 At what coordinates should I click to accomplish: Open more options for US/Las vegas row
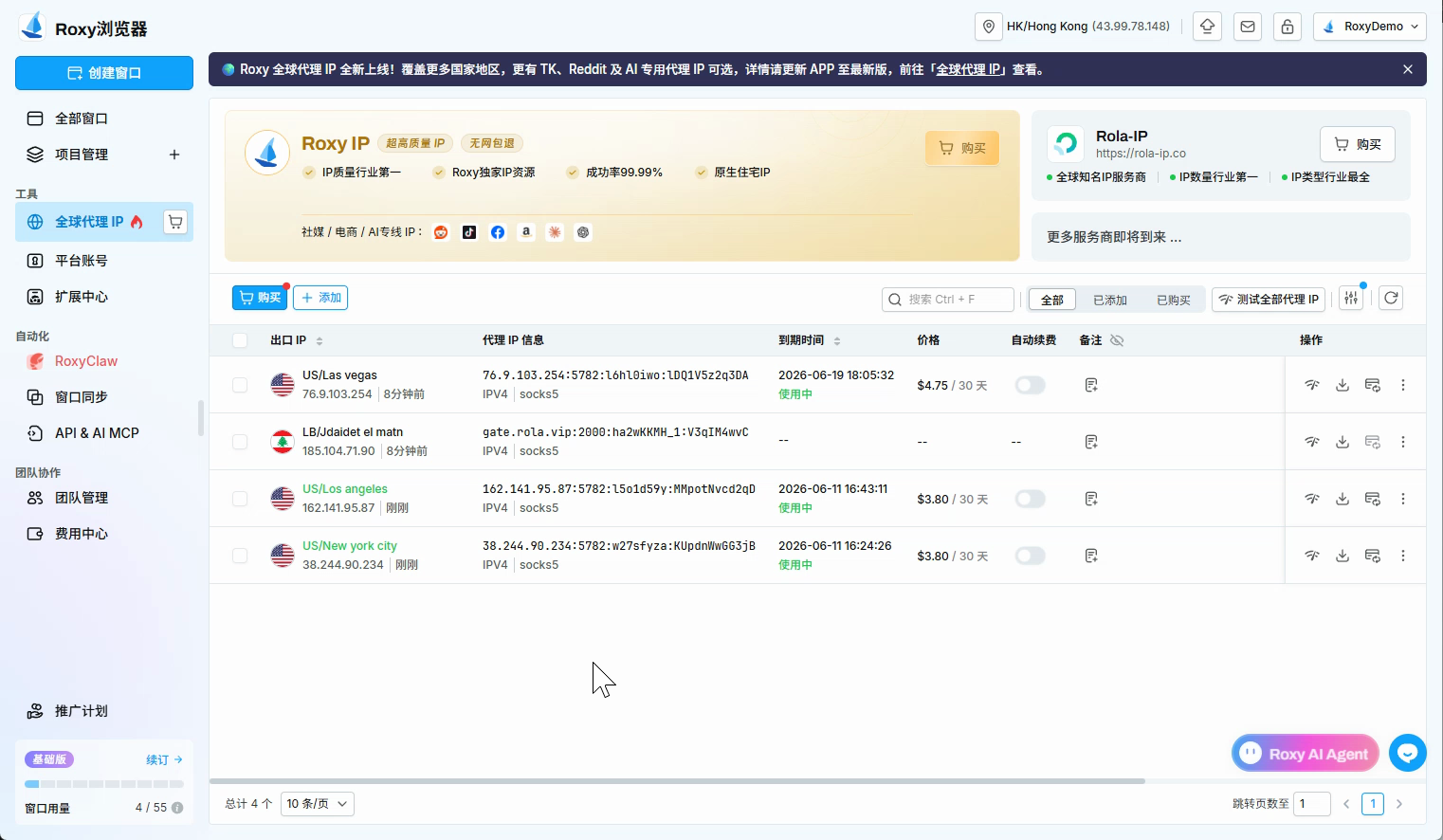click(x=1403, y=385)
